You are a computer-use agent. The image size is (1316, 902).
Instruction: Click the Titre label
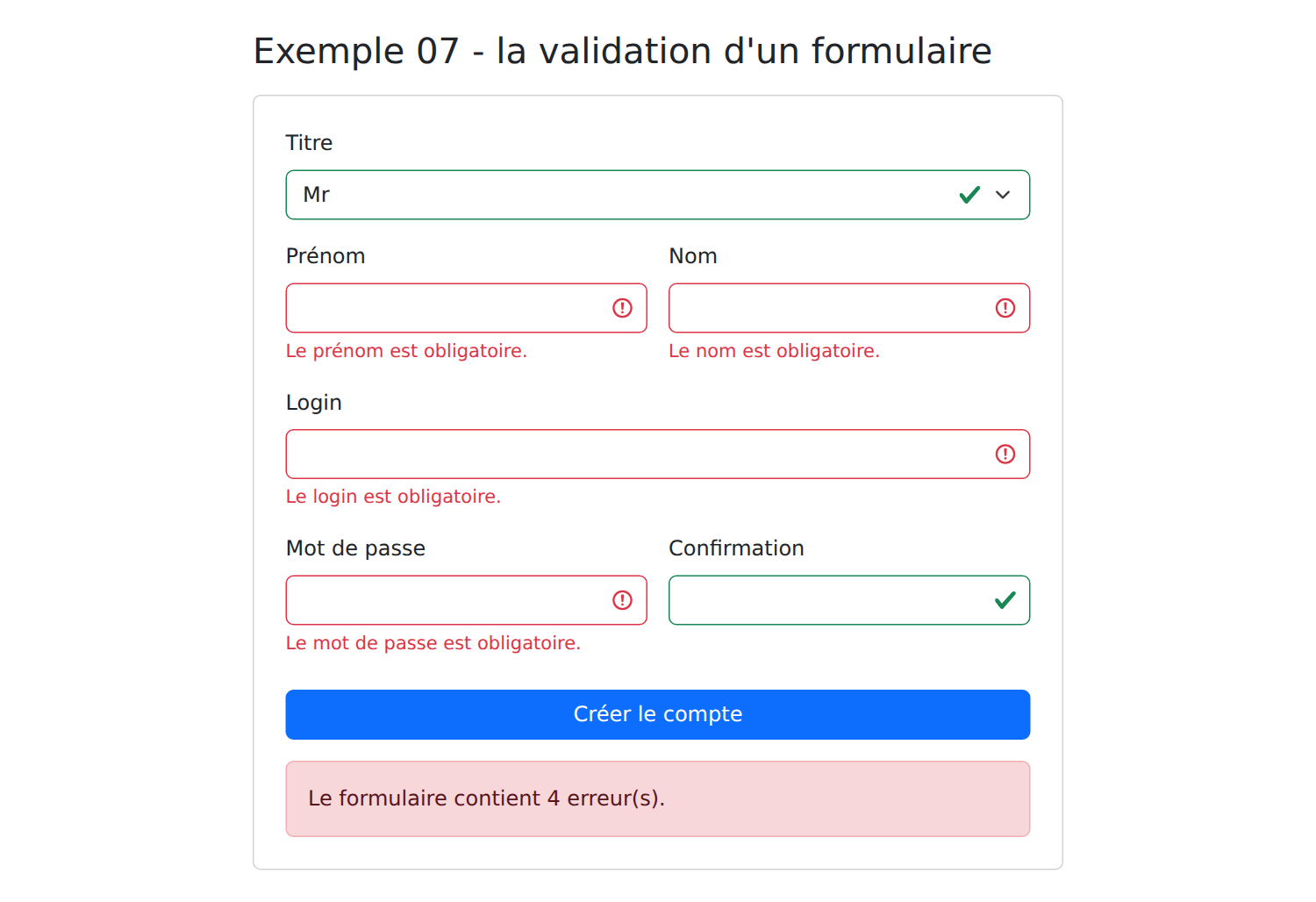point(309,143)
